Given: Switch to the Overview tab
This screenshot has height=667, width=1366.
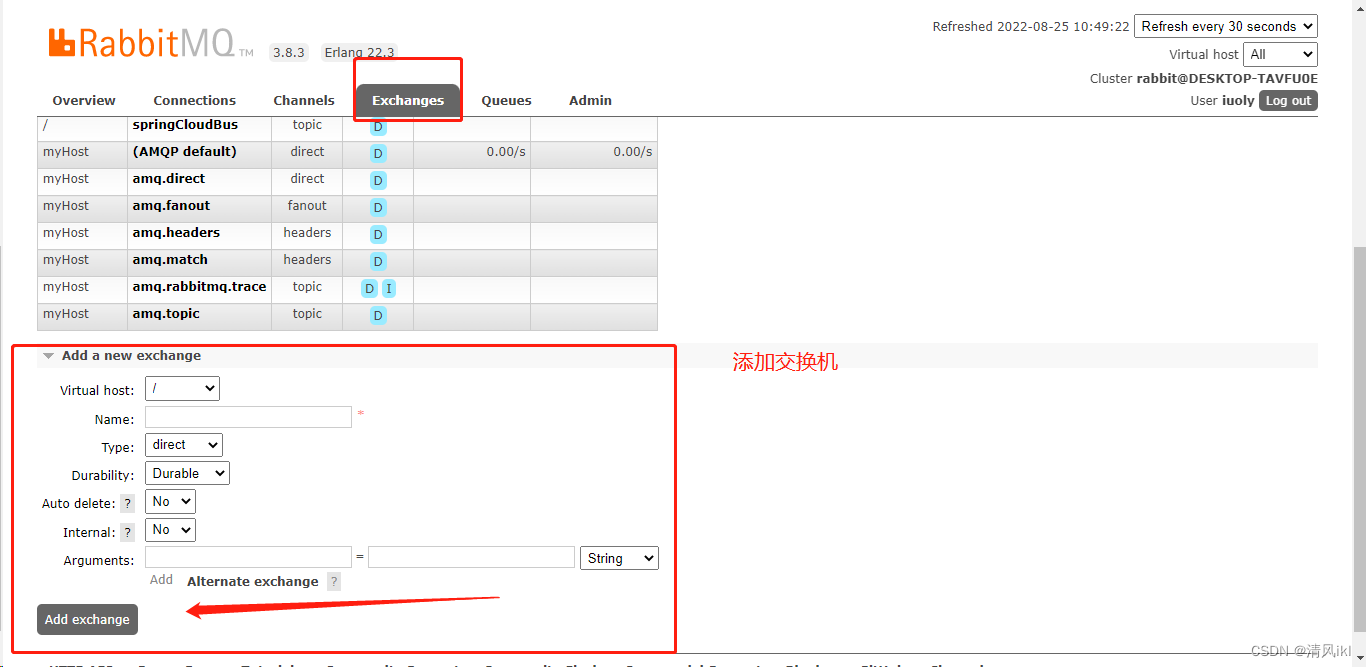Looking at the screenshot, I should click(x=84, y=101).
